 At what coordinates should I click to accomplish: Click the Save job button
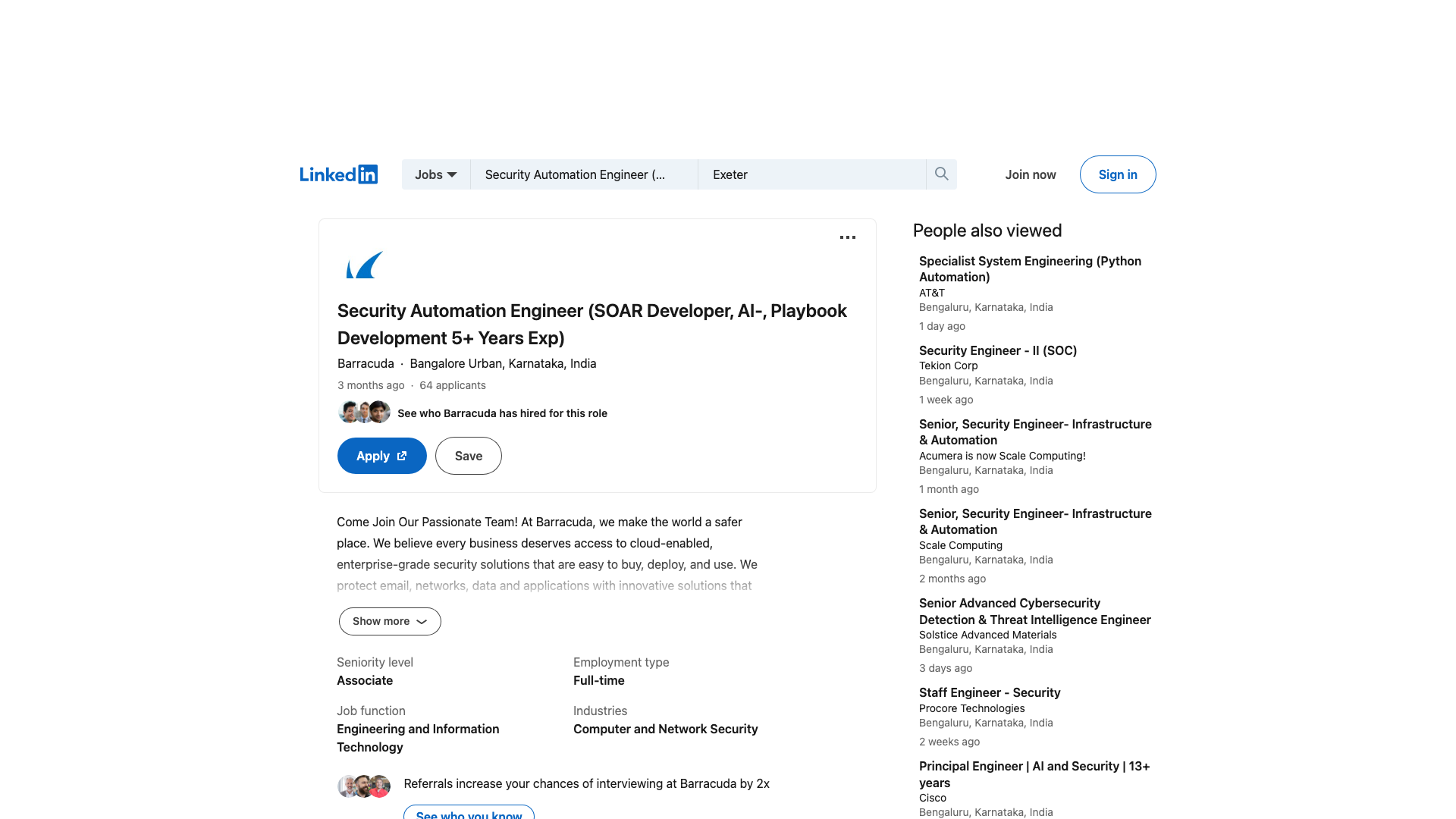[x=469, y=456]
